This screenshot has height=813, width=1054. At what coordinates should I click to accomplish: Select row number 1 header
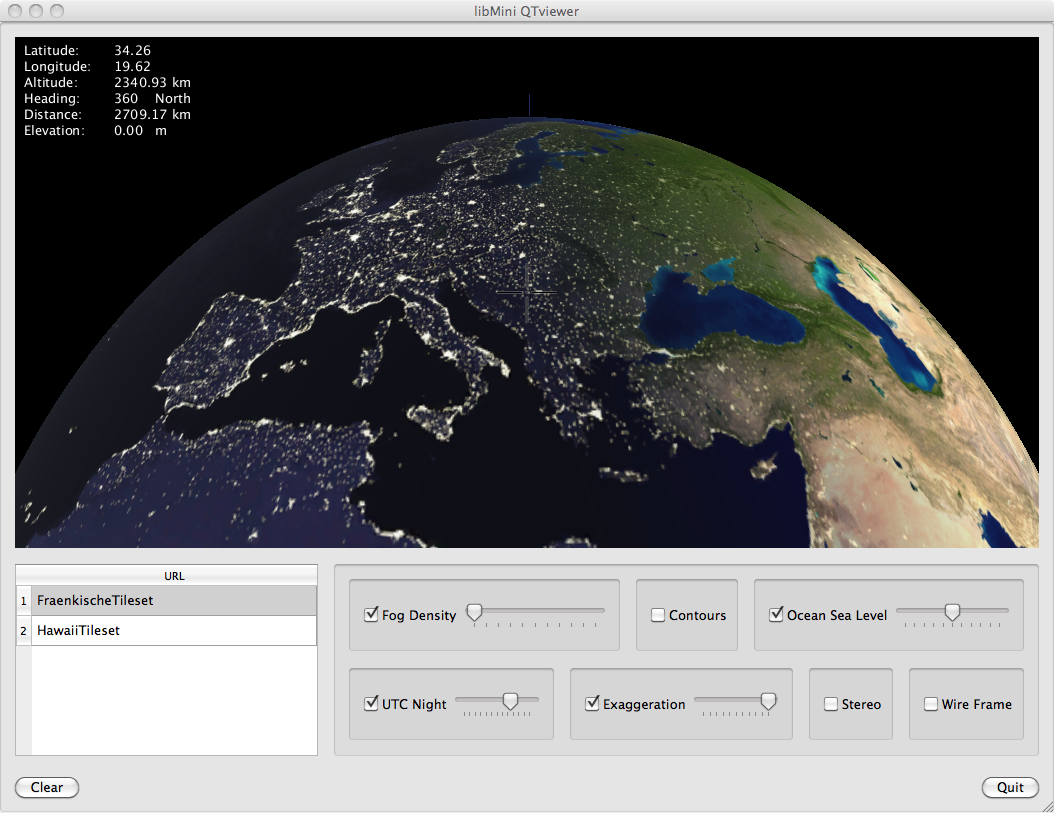coord(24,601)
